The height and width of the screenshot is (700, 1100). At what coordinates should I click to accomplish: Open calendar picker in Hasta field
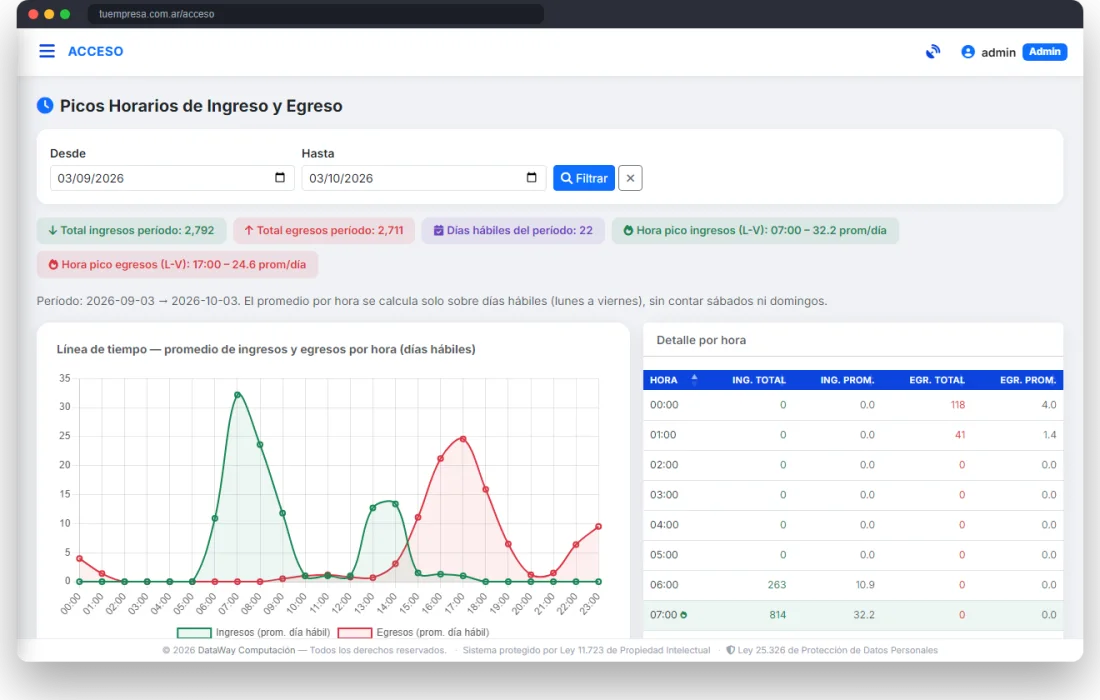point(532,177)
